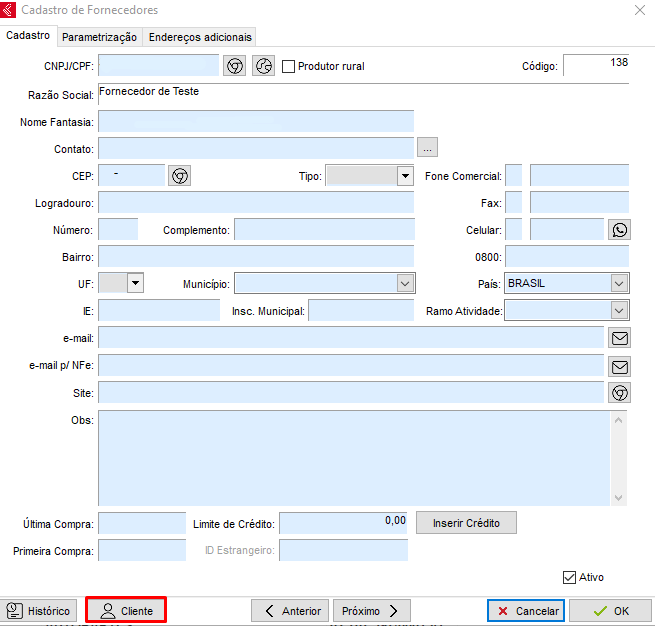Click the envelope icon beside e-mail field
655x626 pixels.
pos(619,338)
